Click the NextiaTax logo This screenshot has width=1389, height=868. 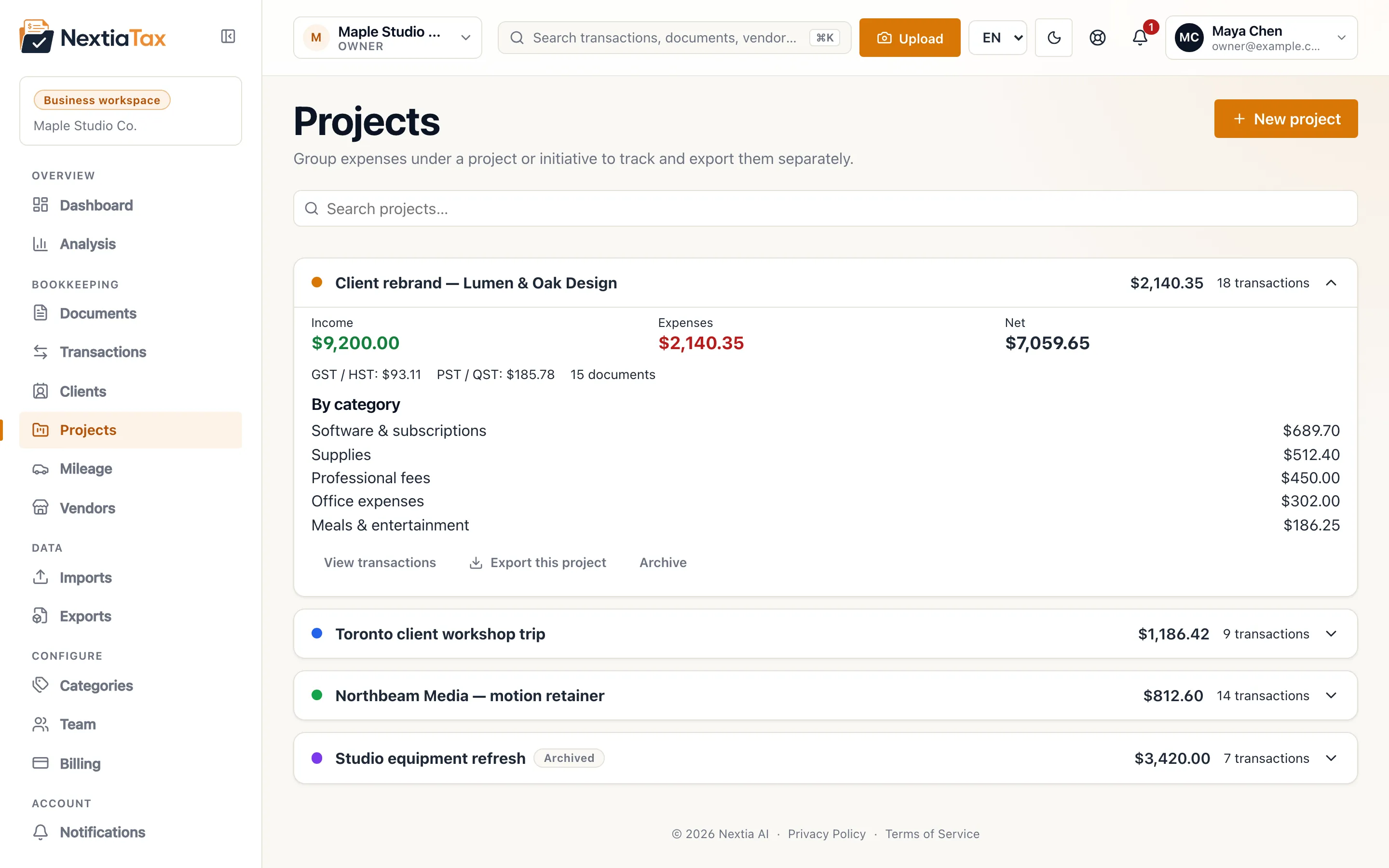coord(93,37)
